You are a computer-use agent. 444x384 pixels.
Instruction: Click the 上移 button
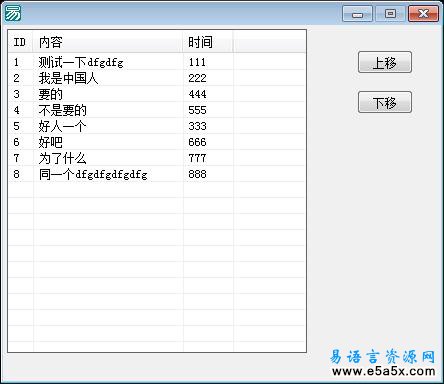coord(385,62)
